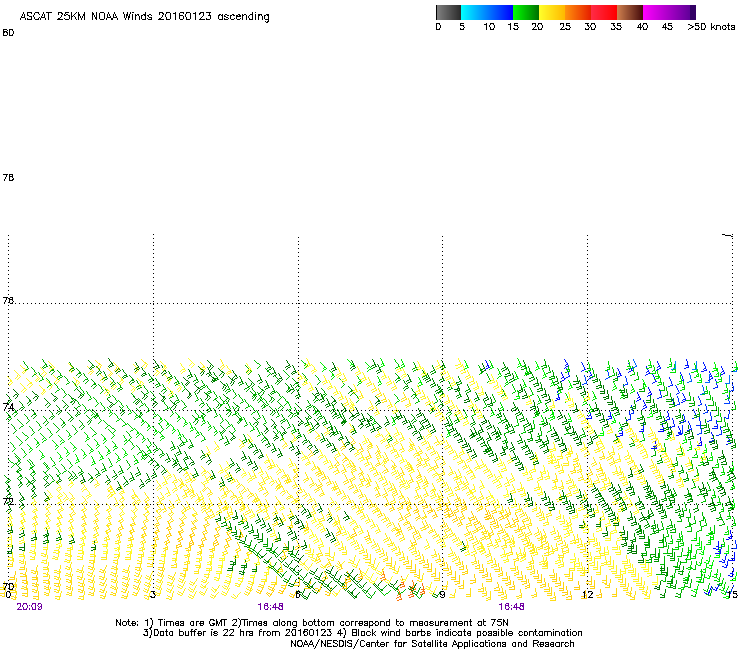Click the time label between longitudes 3 and 6
740x650 pixels.
pos(270,607)
